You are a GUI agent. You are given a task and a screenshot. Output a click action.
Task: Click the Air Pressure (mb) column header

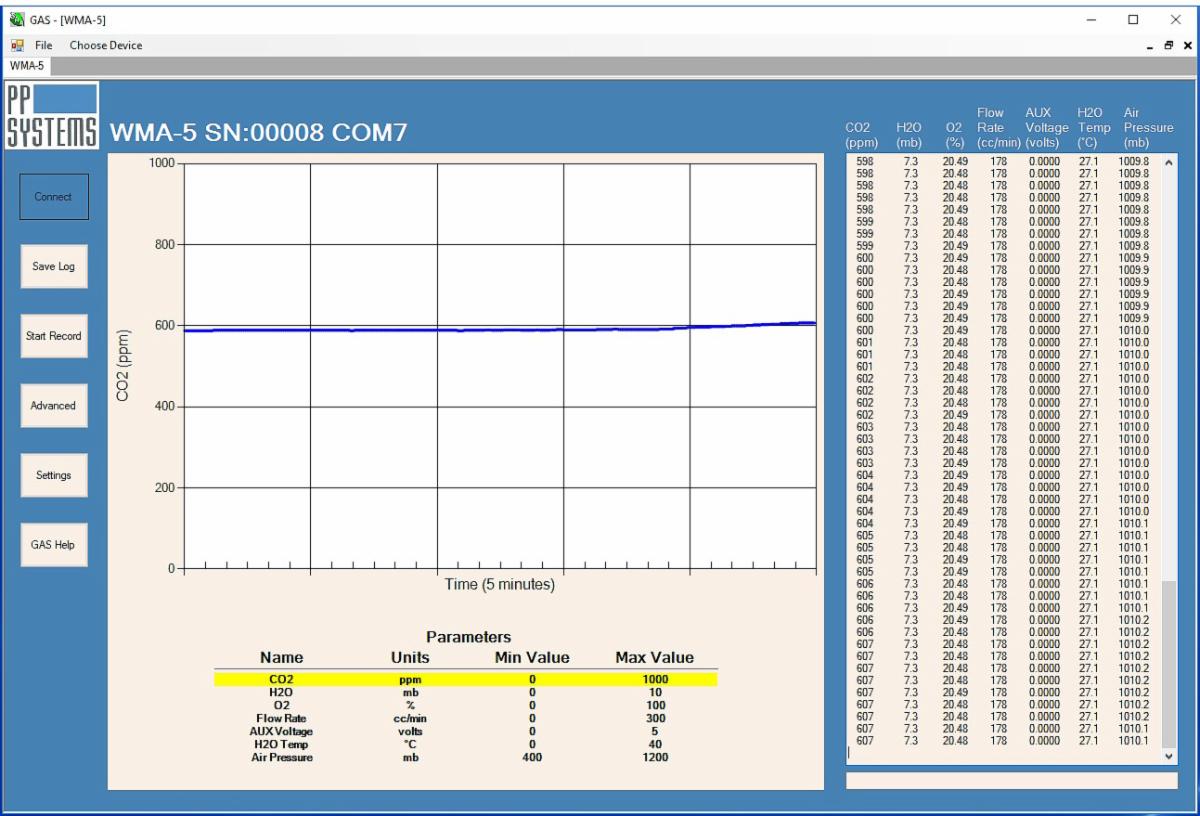click(1148, 128)
